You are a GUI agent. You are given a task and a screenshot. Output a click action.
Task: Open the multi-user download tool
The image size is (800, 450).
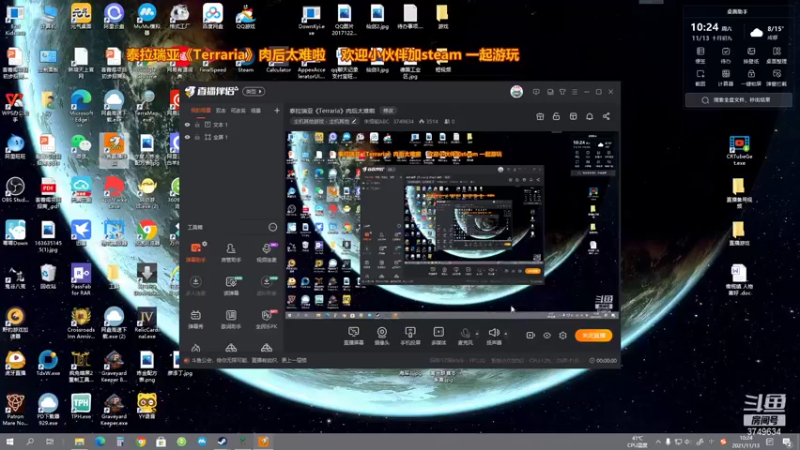196,286
